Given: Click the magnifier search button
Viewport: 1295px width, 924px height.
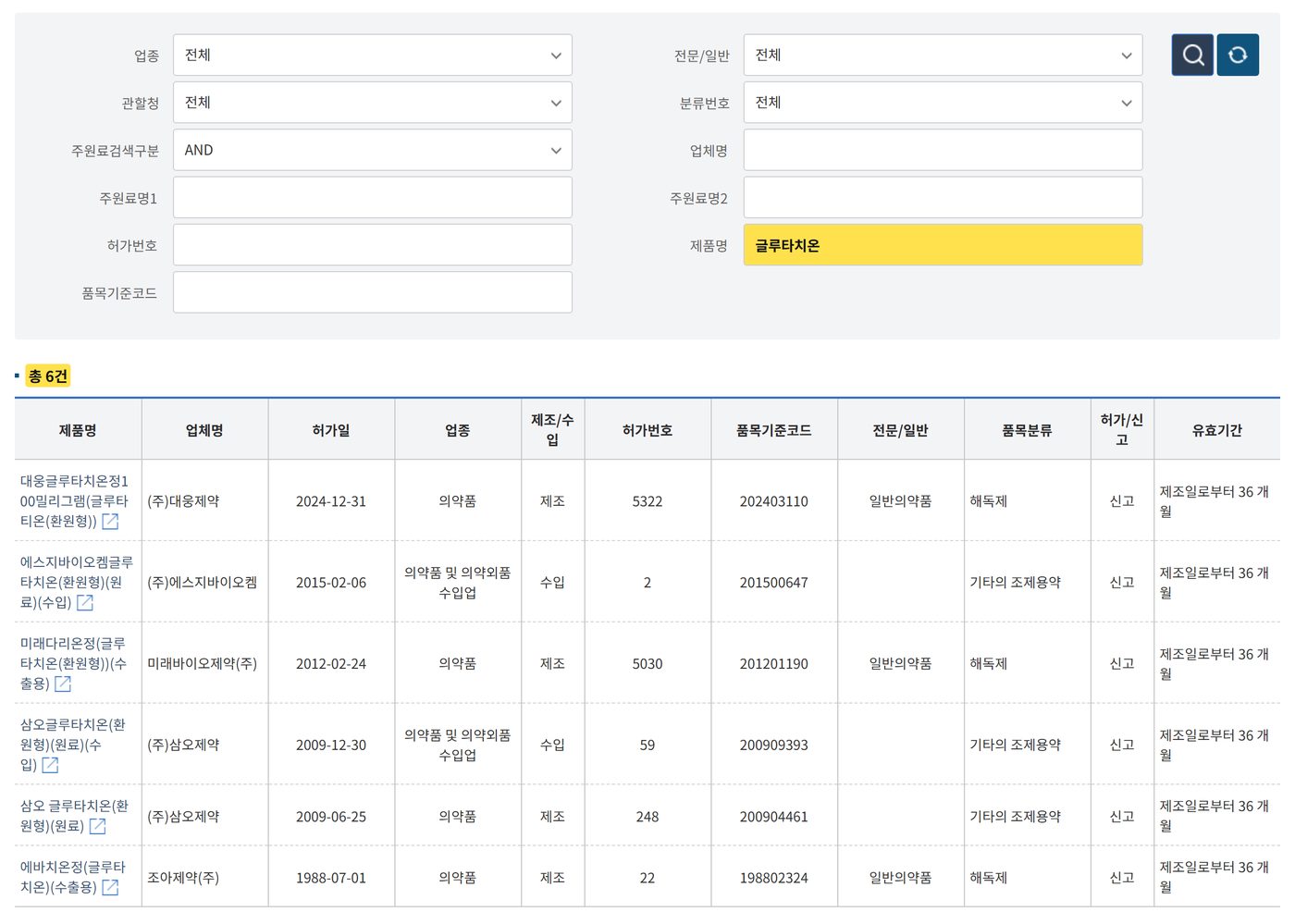Looking at the screenshot, I should [1192, 55].
